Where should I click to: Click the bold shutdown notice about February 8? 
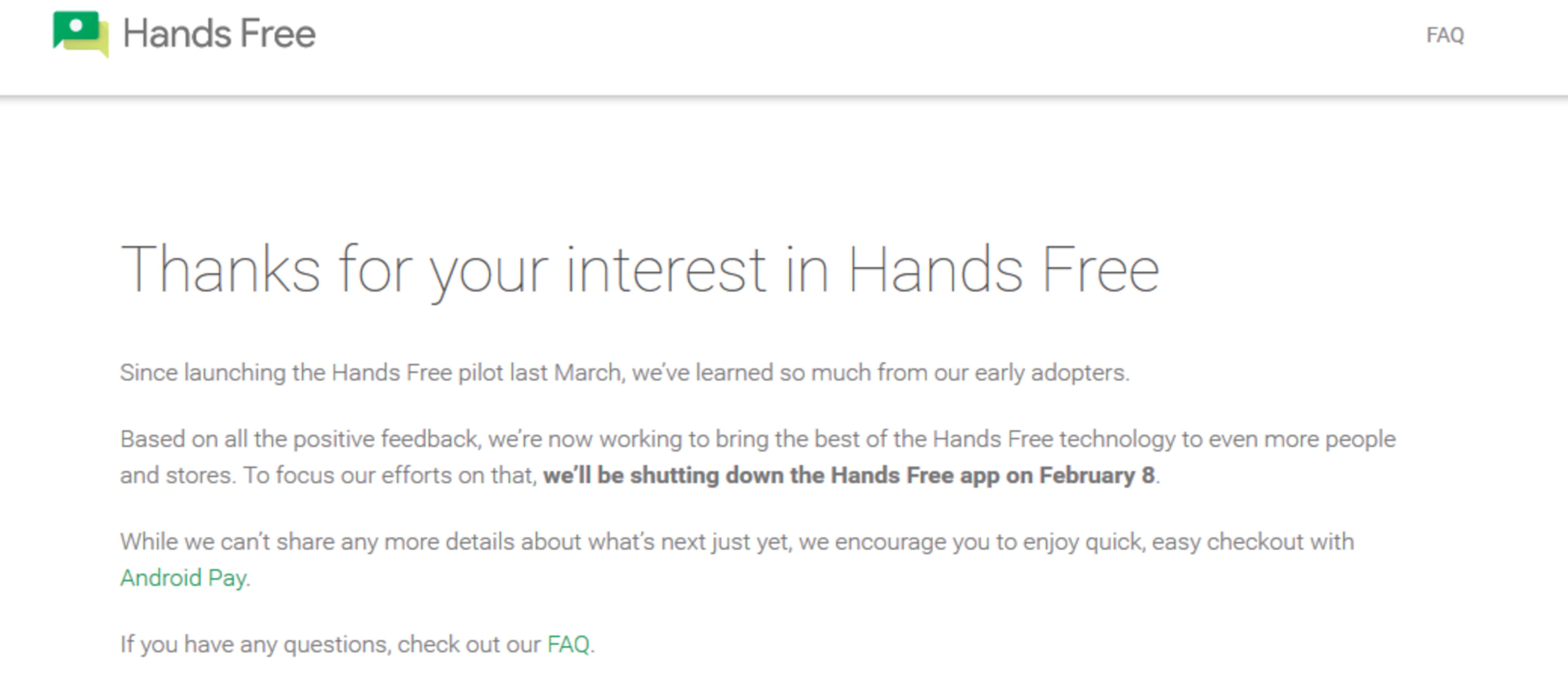849,475
